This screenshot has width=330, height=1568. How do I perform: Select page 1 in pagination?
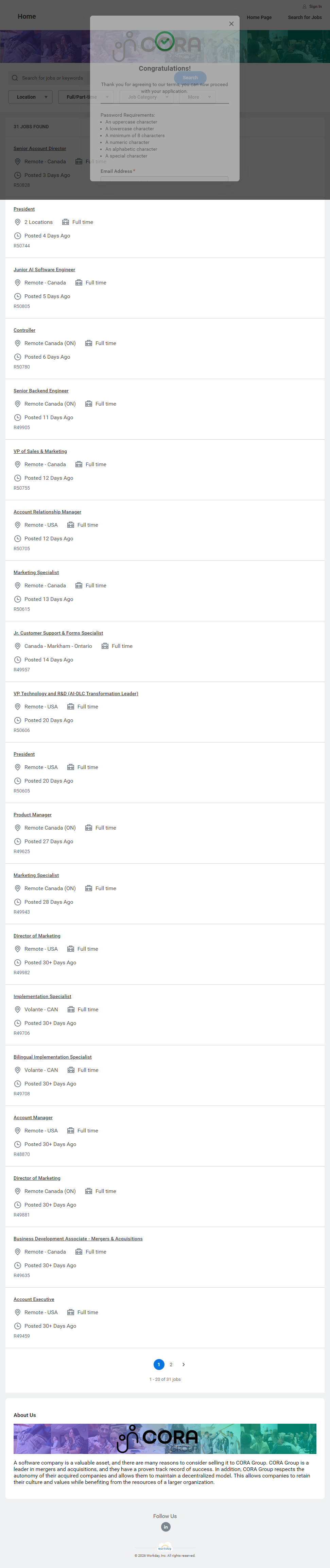click(159, 1365)
